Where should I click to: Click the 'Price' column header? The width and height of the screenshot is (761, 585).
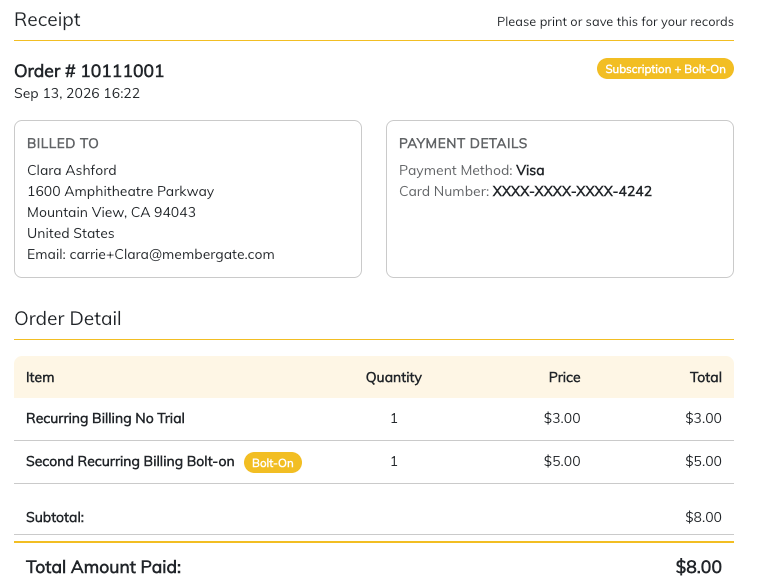click(564, 377)
